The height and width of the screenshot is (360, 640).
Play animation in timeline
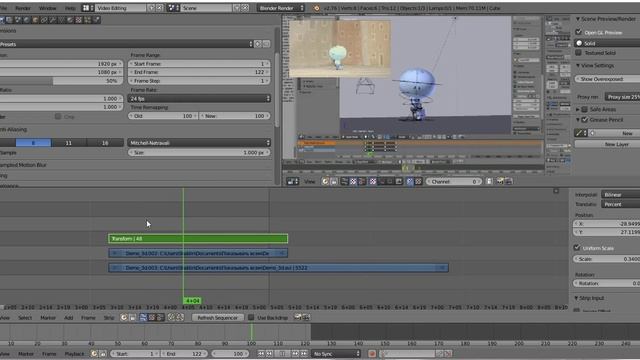pyautogui.click(x=282, y=354)
